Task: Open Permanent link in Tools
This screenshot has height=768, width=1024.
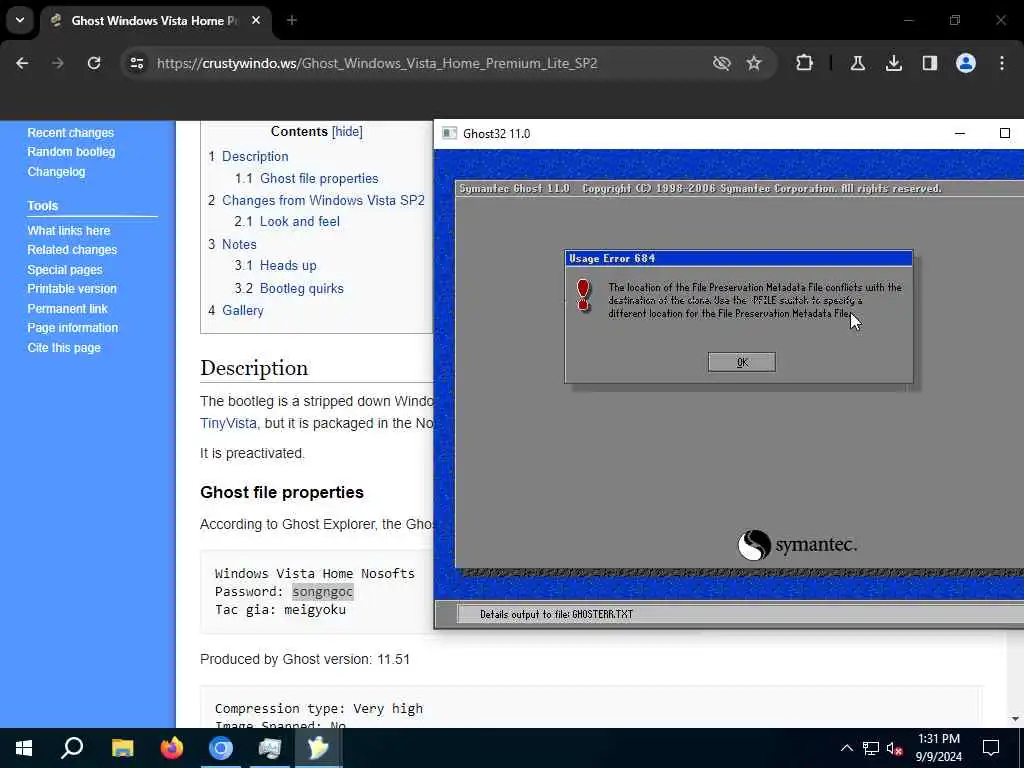Action: 67,308
